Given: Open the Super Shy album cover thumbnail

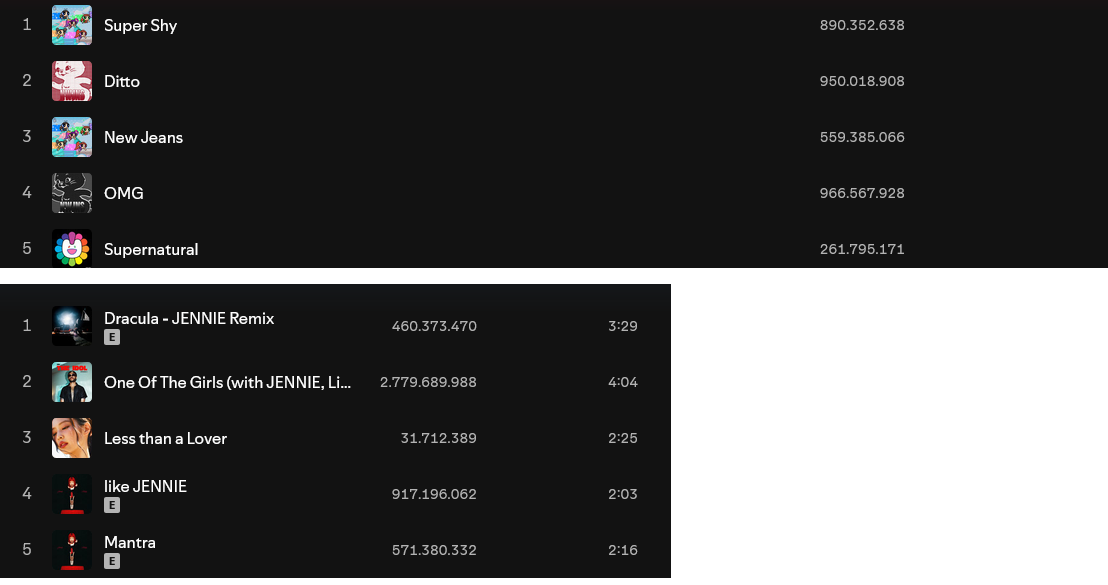Looking at the screenshot, I should click(71, 25).
